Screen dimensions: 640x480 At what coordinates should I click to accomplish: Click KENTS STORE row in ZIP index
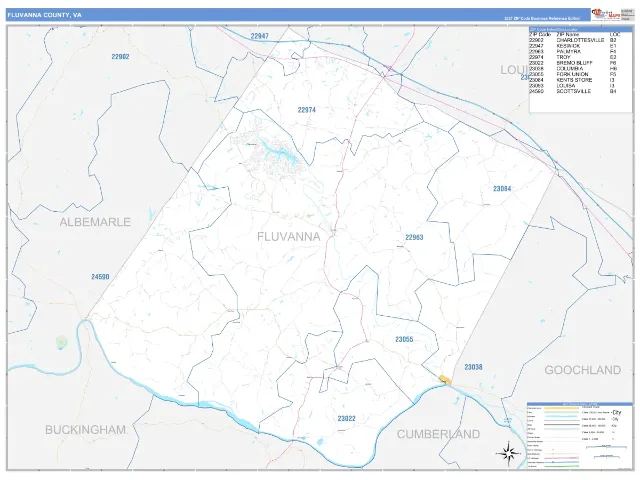pos(573,80)
